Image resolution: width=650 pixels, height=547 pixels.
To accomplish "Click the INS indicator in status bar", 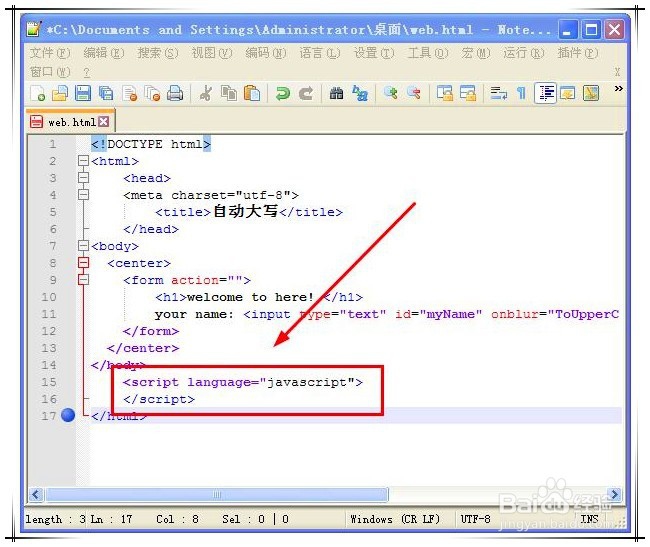I will [589, 519].
